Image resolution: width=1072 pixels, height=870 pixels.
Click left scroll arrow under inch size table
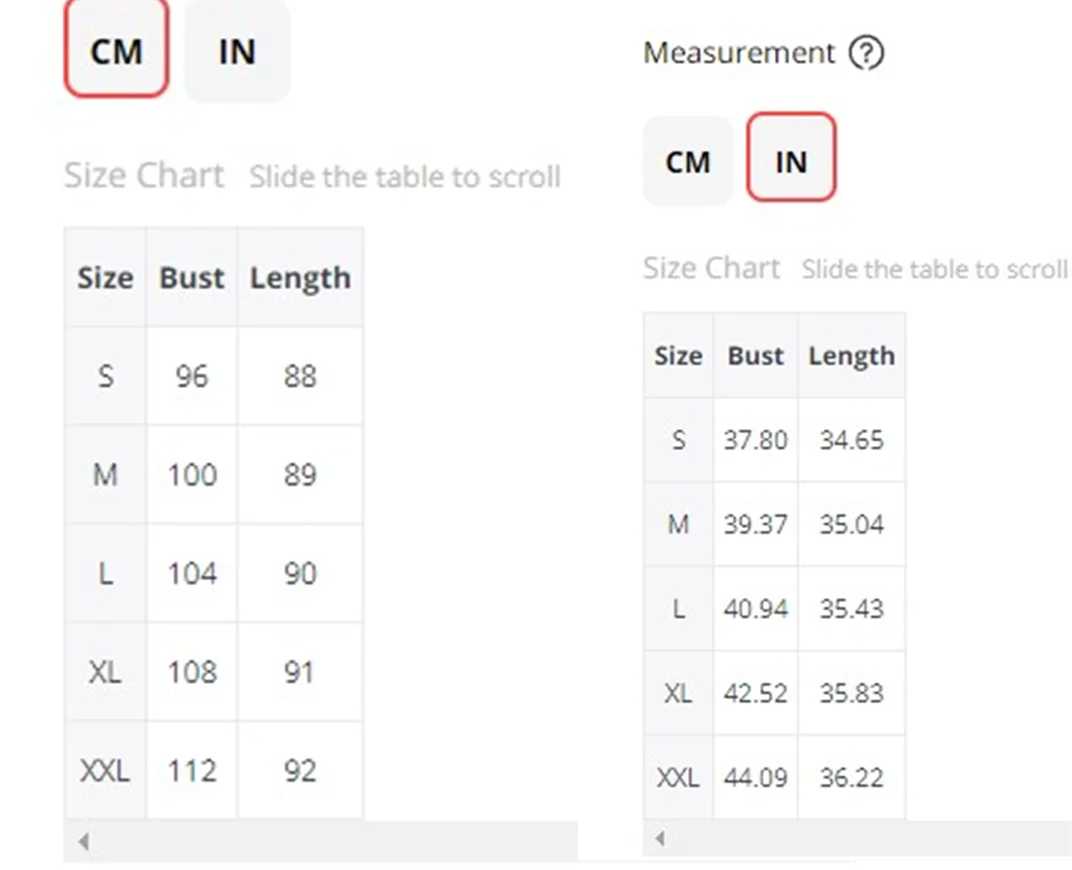(x=660, y=838)
